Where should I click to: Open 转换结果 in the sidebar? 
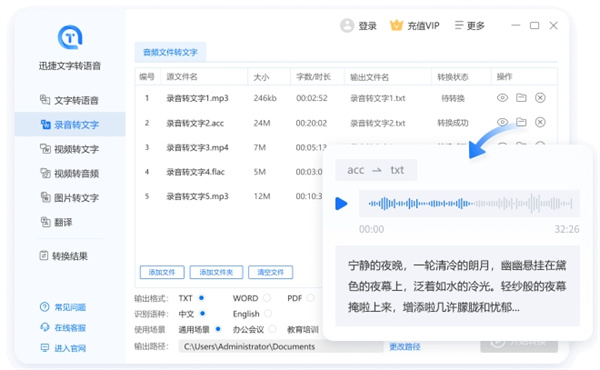[x=64, y=256]
